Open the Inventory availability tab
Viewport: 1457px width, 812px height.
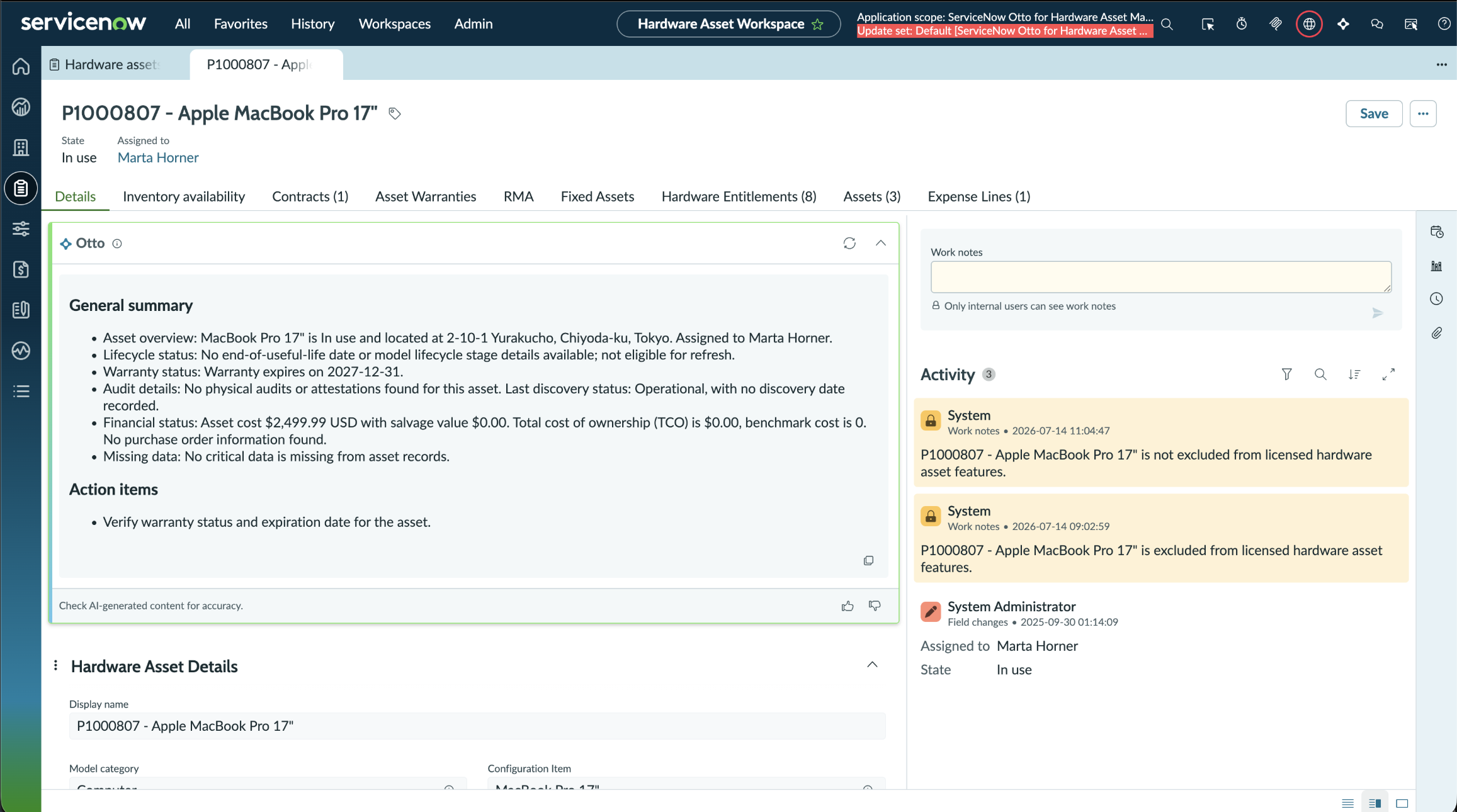184,196
